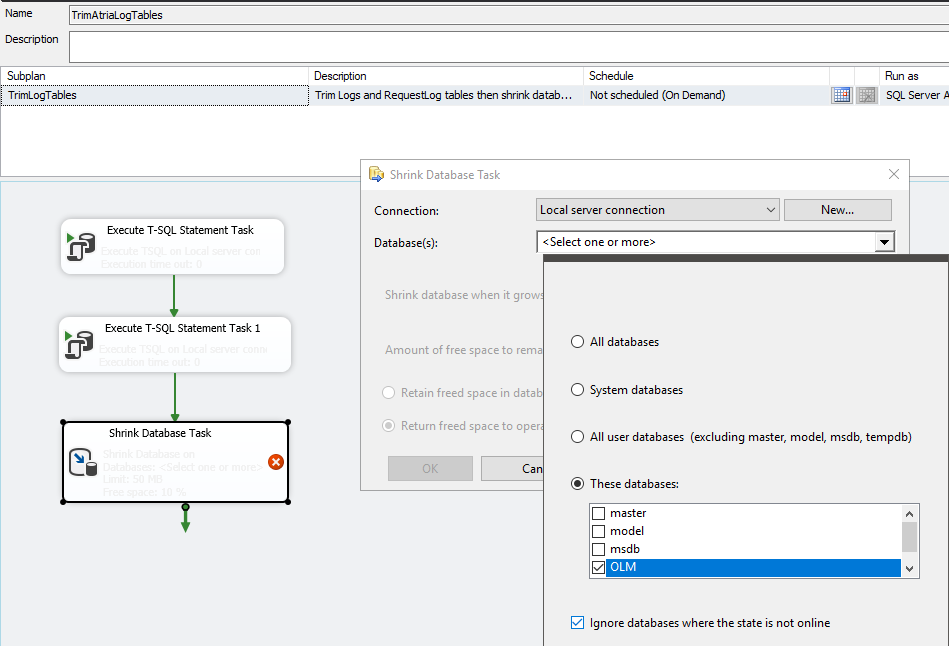949x646 pixels.
Task: Click the subplan schedule calendar icon
Action: pyautogui.click(x=841, y=95)
